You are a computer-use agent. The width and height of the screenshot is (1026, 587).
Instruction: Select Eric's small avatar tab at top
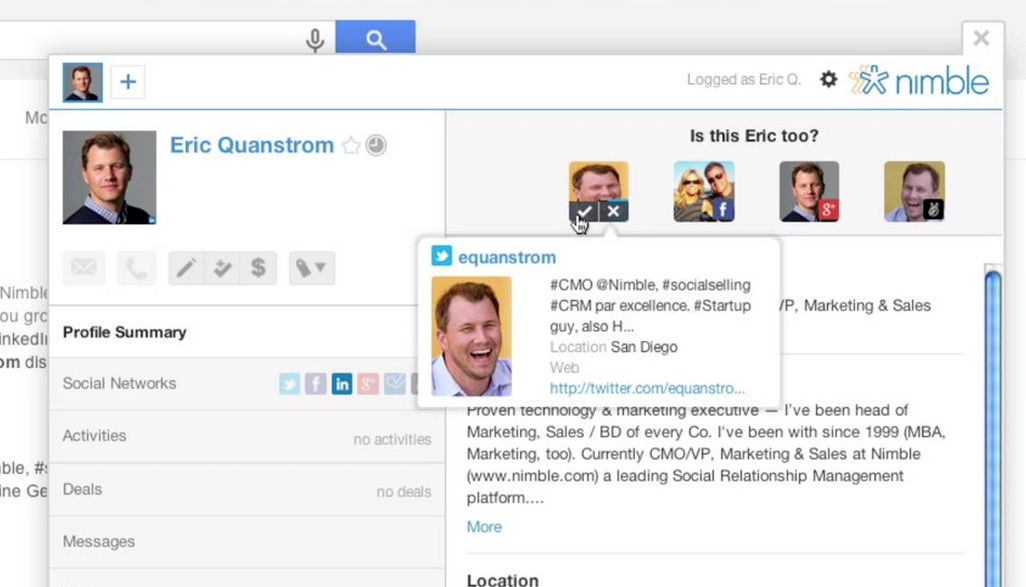click(x=82, y=82)
